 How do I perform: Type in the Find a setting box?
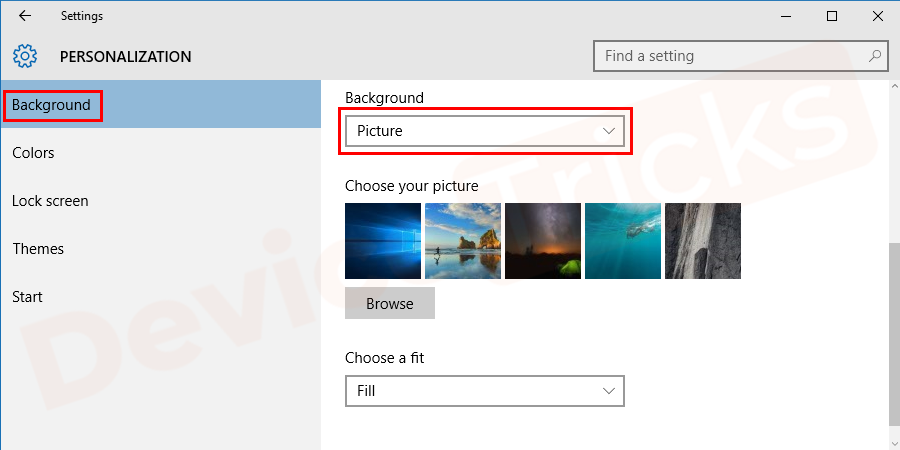click(730, 56)
